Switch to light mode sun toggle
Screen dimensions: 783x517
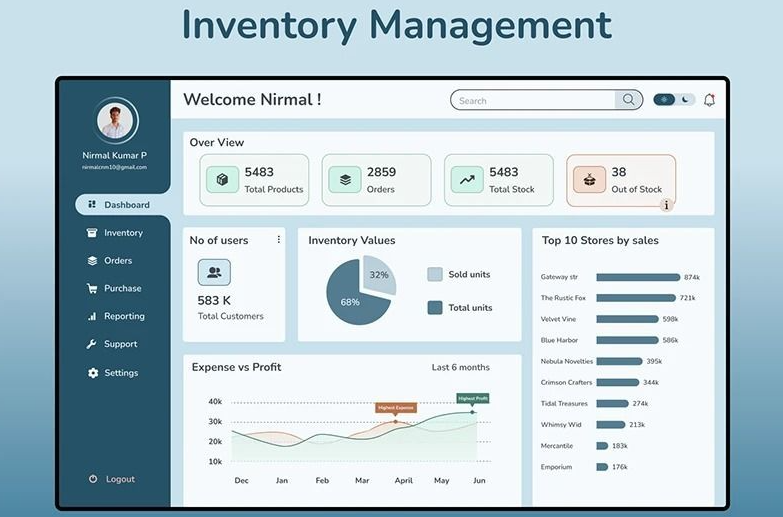pos(664,100)
